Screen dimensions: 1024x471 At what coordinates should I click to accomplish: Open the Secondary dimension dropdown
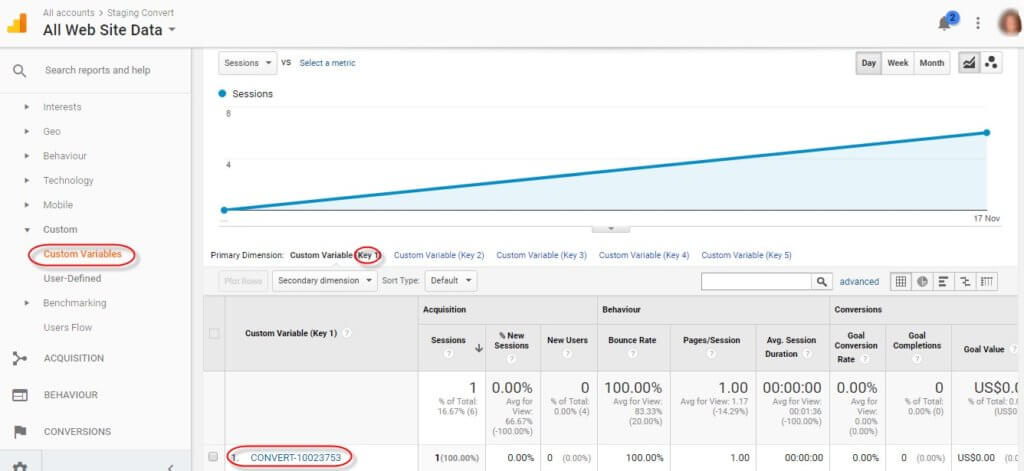click(x=324, y=281)
